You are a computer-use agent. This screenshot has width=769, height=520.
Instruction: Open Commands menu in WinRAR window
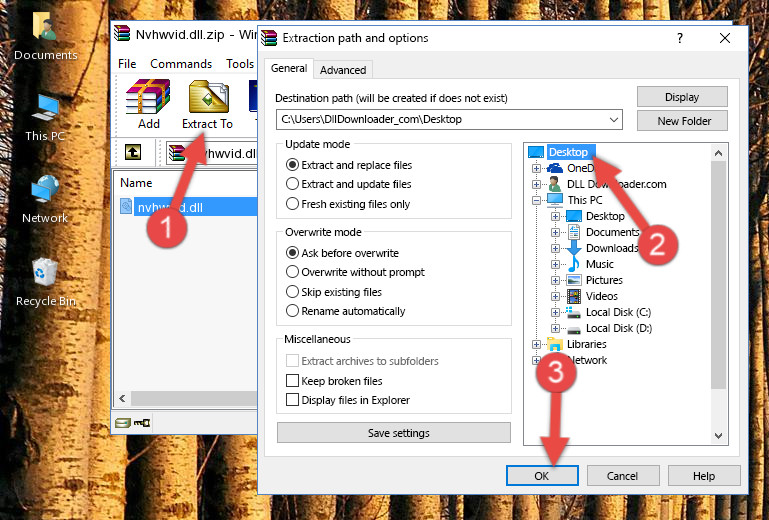coord(181,64)
